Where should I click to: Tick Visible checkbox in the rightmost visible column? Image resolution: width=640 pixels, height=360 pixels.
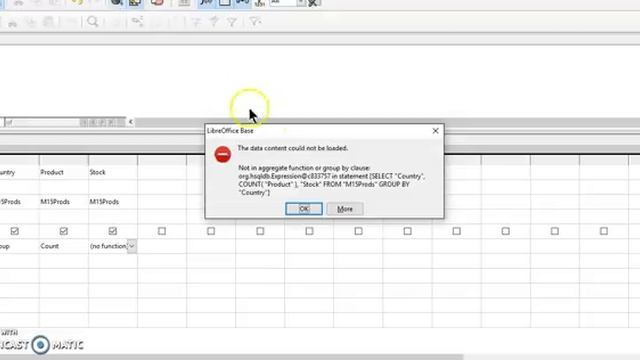(x=604, y=231)
